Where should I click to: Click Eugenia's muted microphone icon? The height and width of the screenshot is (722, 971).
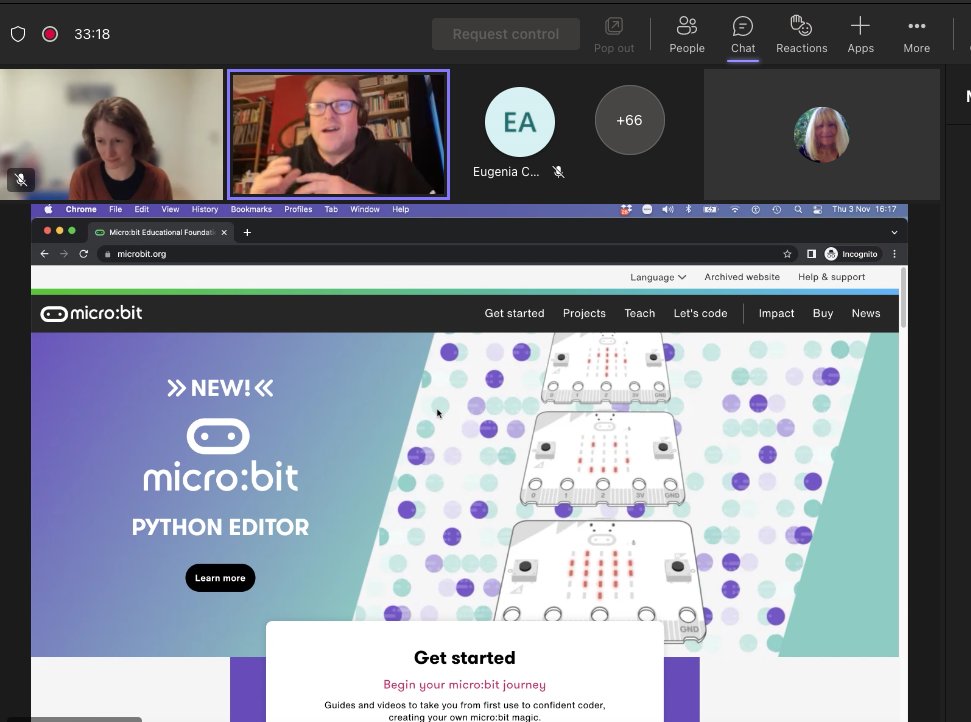(x=558, y=172)
